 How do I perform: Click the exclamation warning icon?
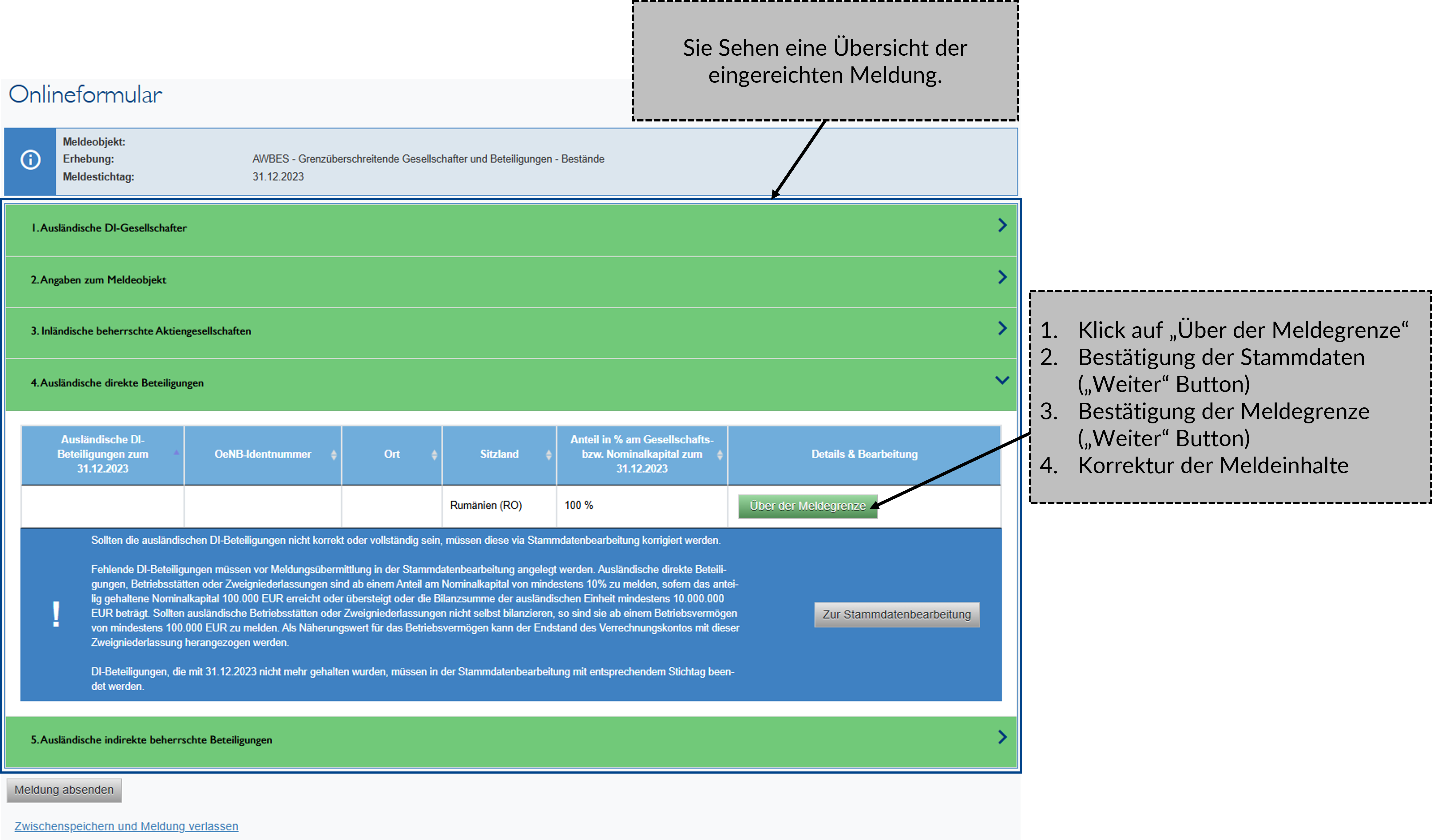pyautogui.click(x=55, y=614)
